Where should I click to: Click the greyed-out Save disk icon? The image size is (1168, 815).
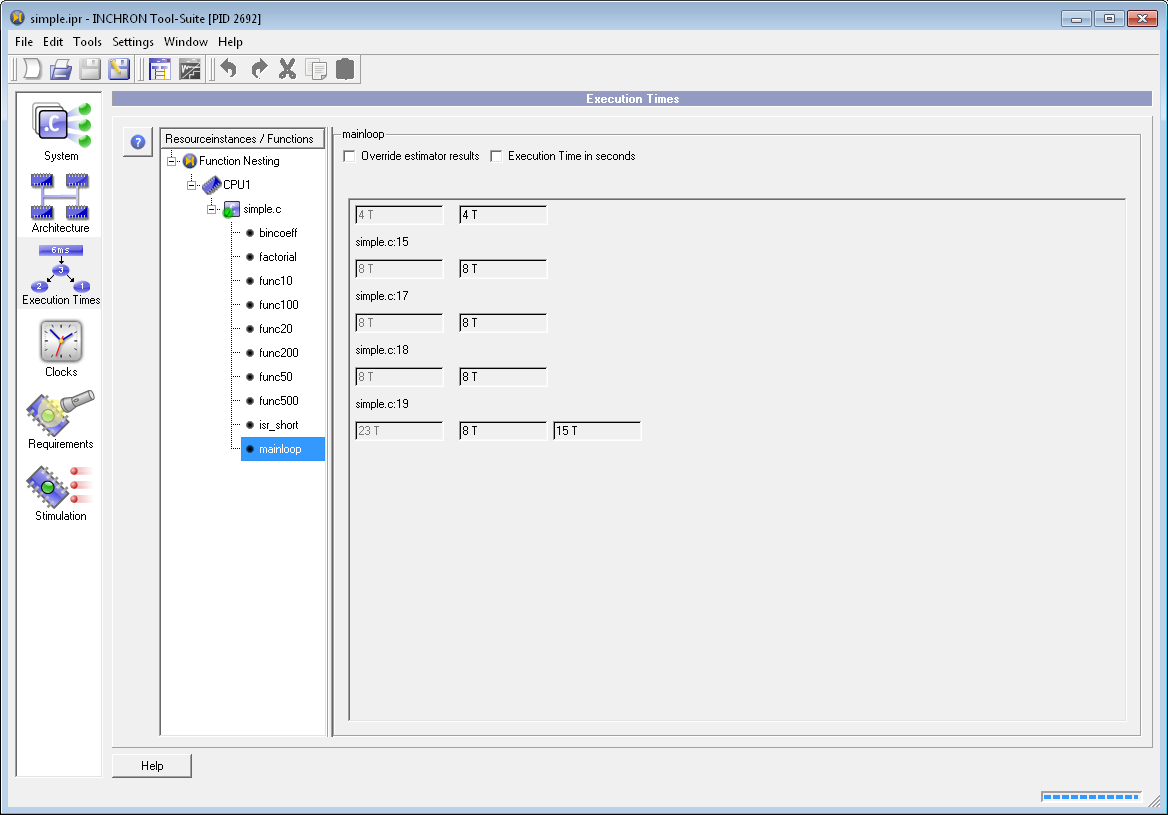90,69
